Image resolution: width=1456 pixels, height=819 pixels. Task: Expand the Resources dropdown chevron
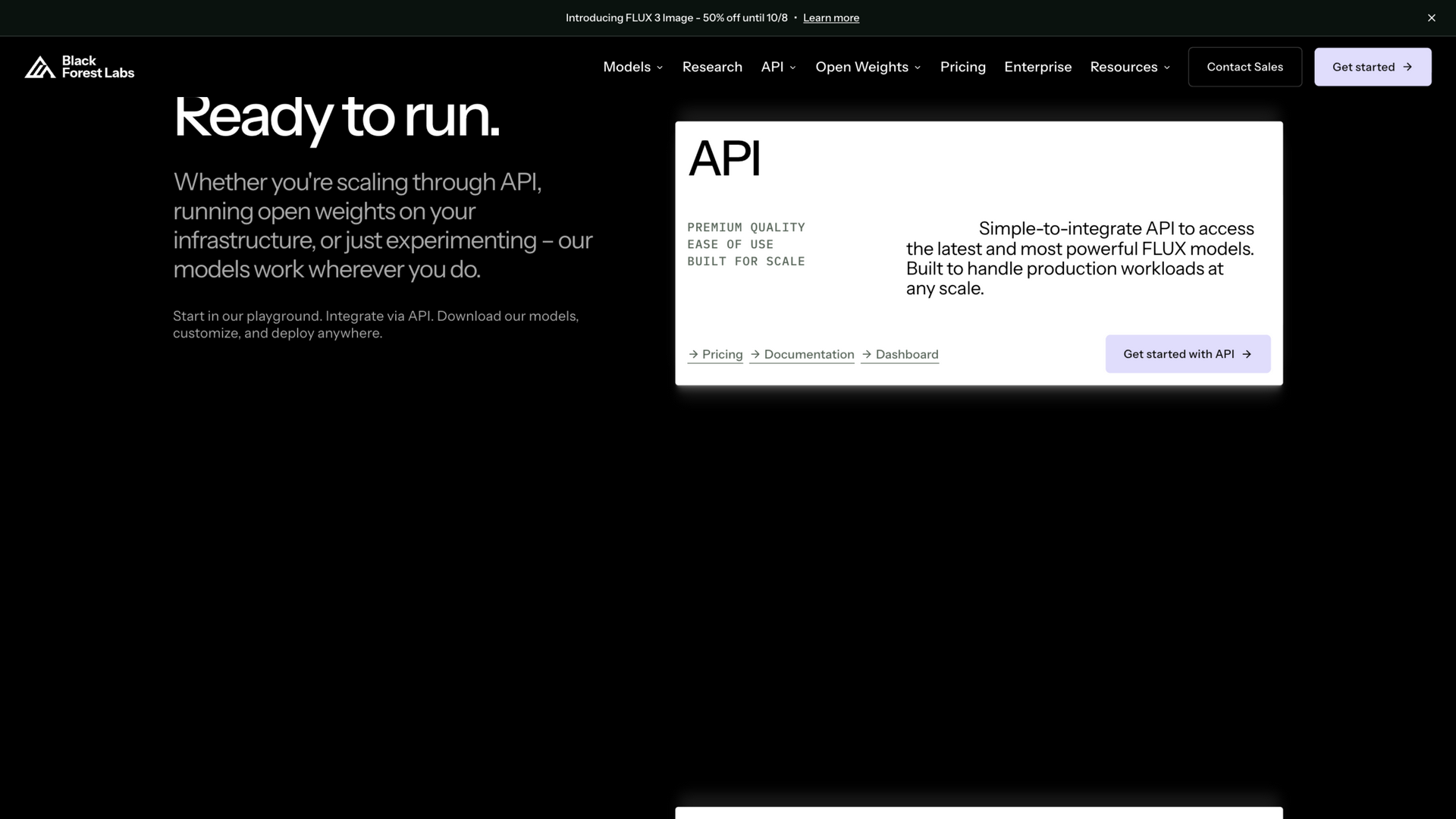[x=1166, y=67]
